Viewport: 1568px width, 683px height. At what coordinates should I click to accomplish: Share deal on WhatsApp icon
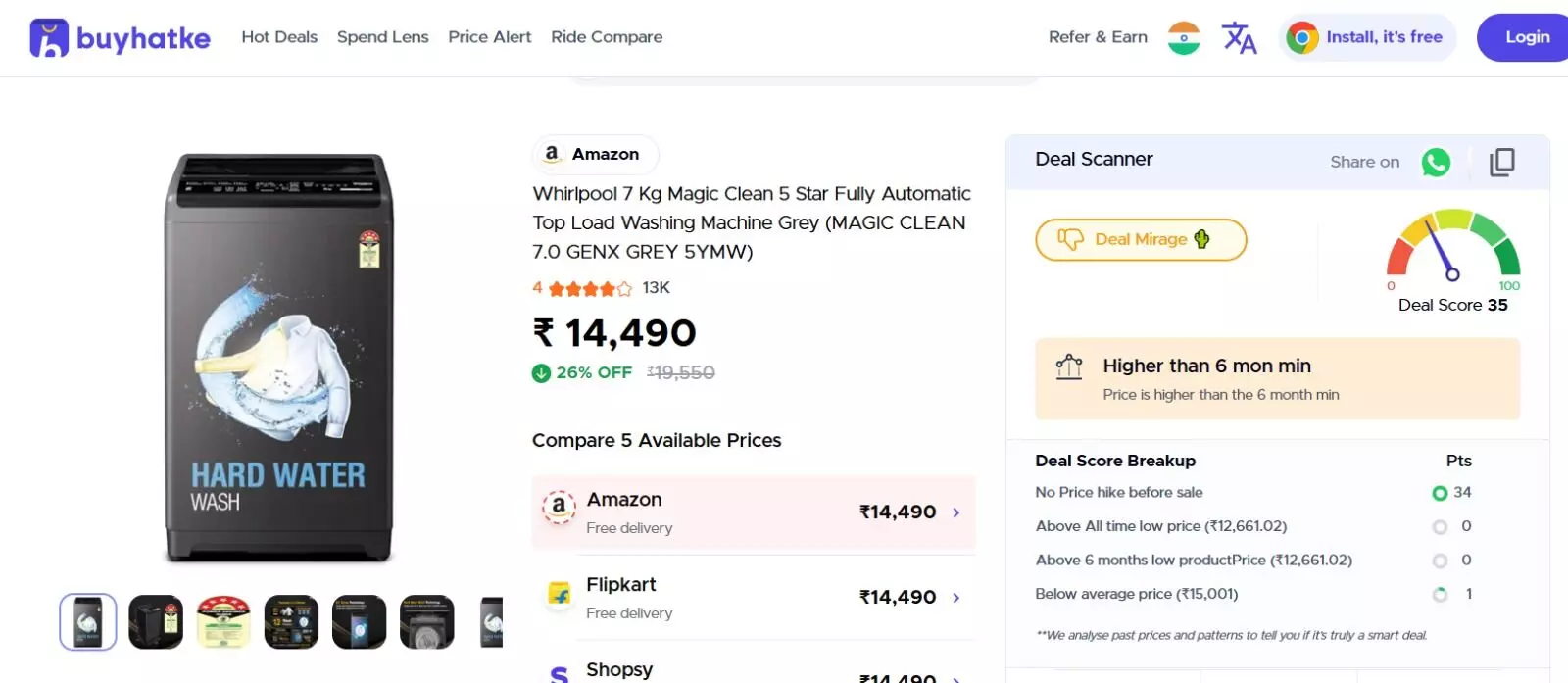point(1436,162)
